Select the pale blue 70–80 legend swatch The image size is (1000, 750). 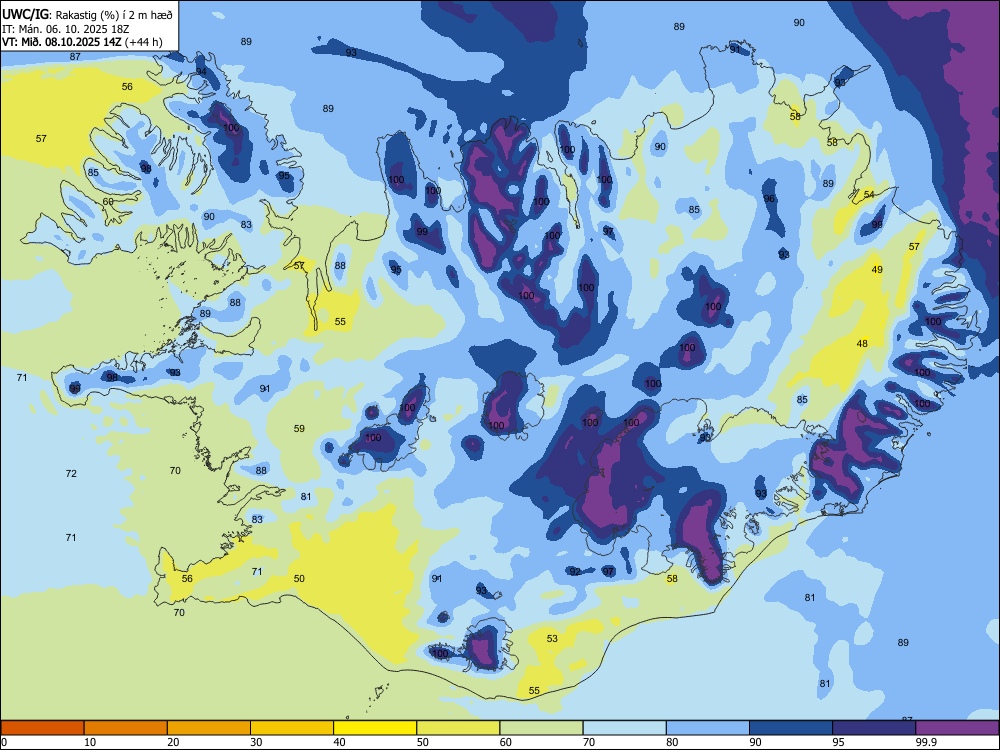pos(624,728)
